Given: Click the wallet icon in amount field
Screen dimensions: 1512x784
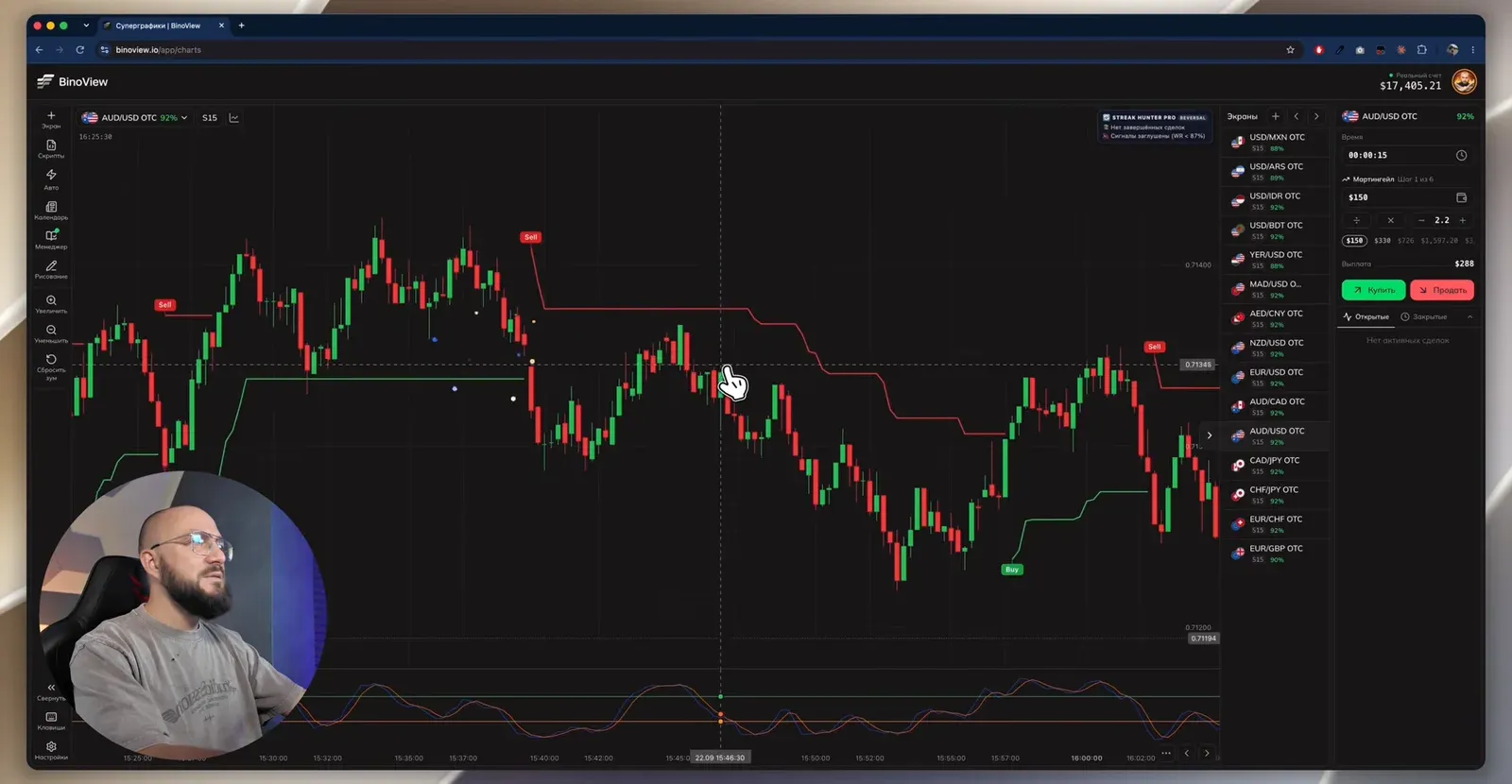Looking at the screenshot, I should coord(1461,197).
